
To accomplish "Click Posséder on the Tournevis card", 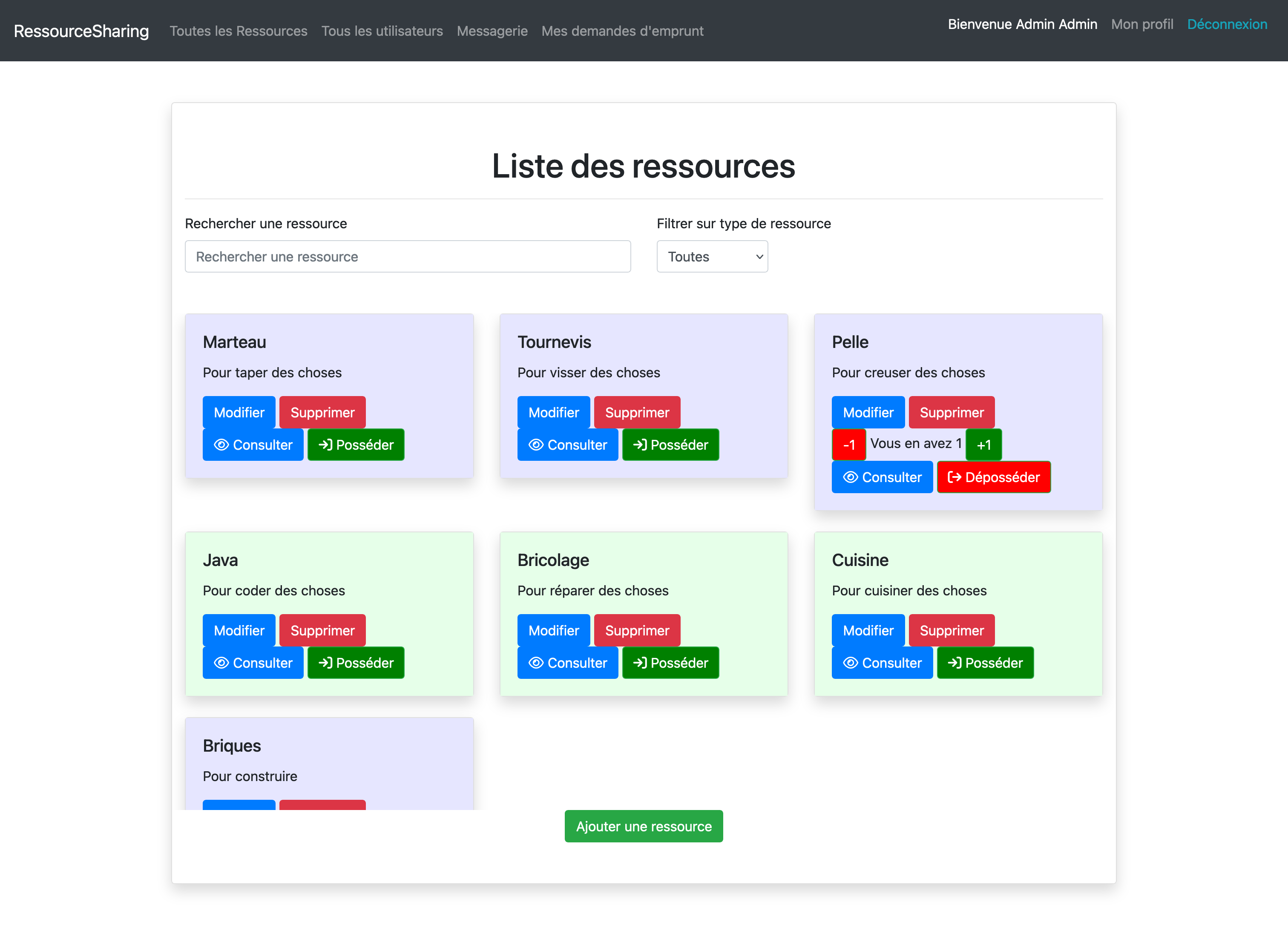I will 671,445.
